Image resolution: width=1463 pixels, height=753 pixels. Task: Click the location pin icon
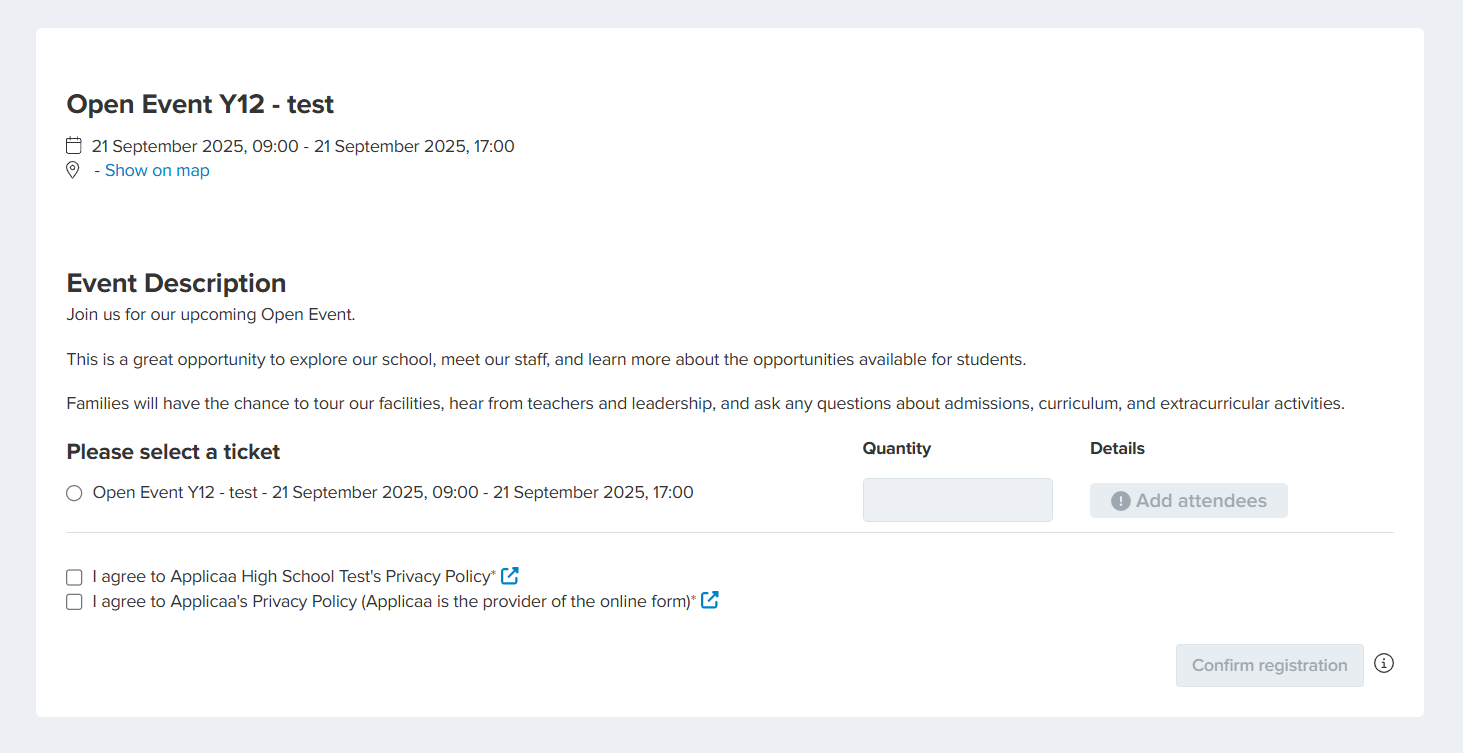pos(73,170)
